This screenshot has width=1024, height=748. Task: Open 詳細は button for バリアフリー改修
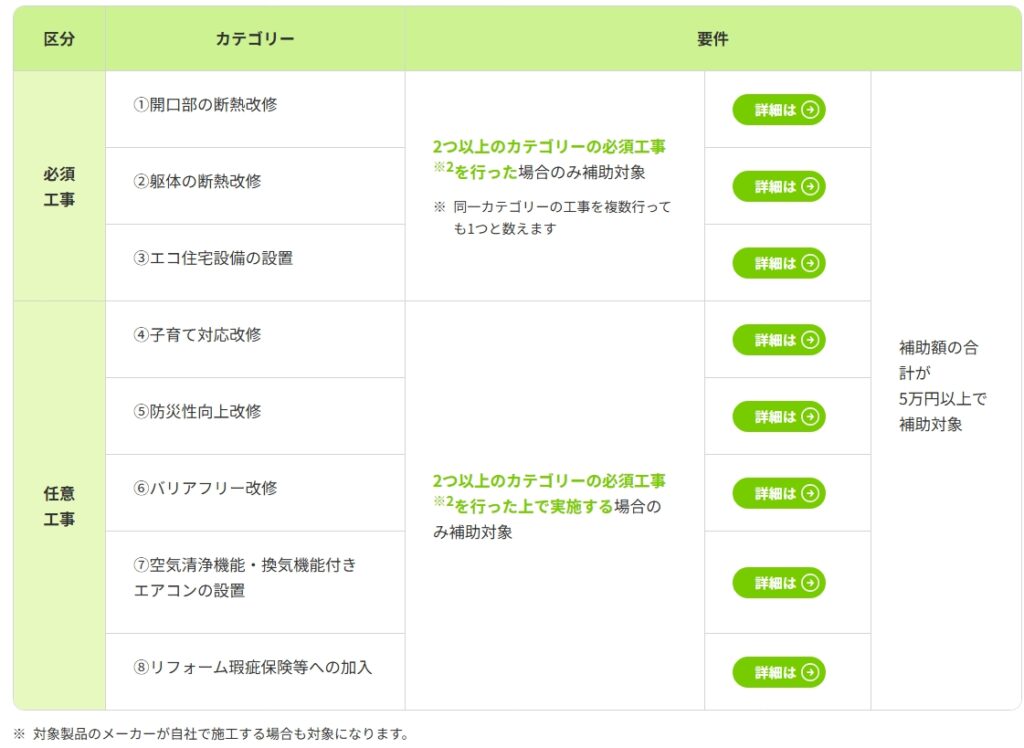778,493
